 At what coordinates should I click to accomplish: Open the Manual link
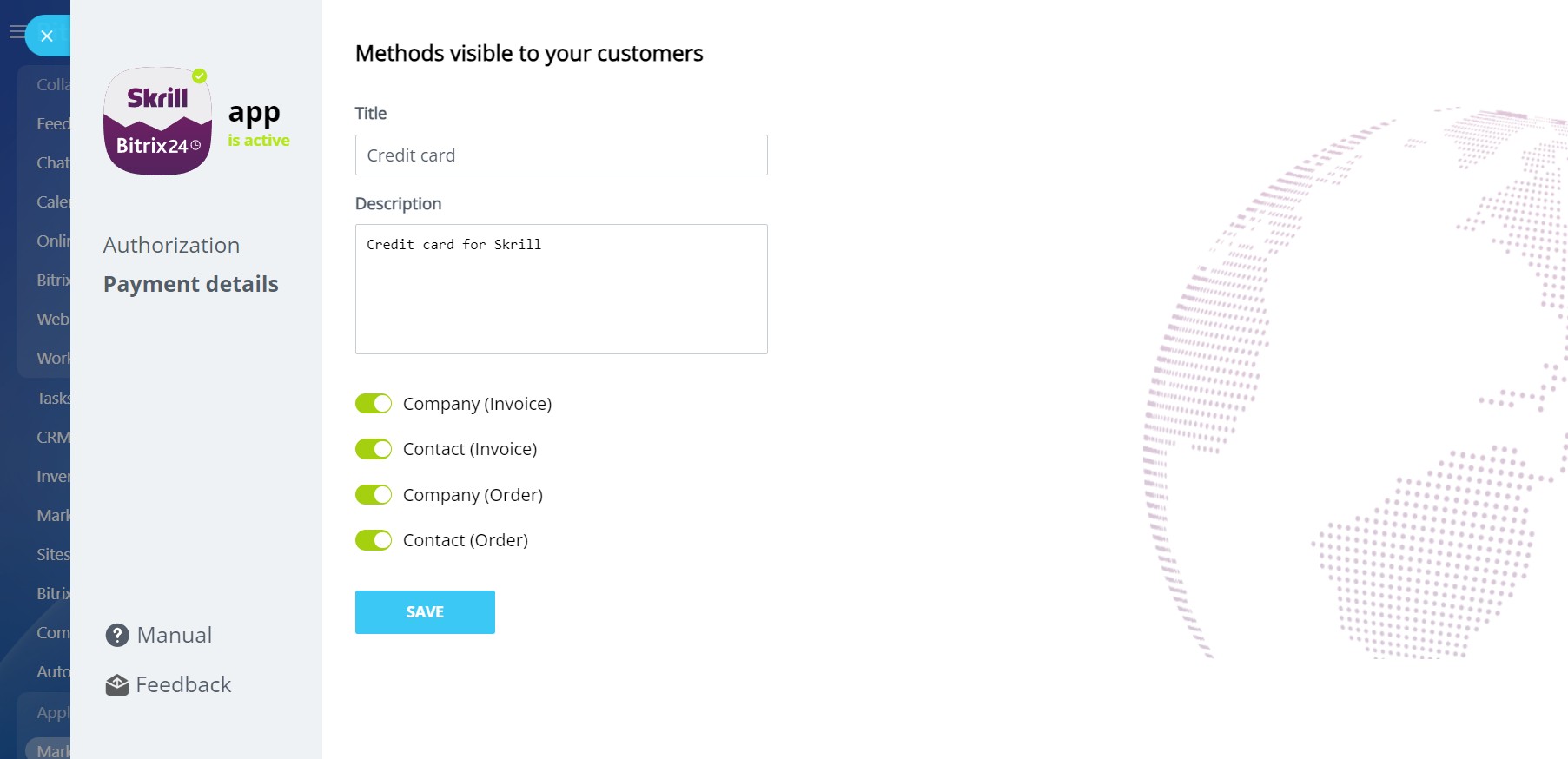coord(174,636)
